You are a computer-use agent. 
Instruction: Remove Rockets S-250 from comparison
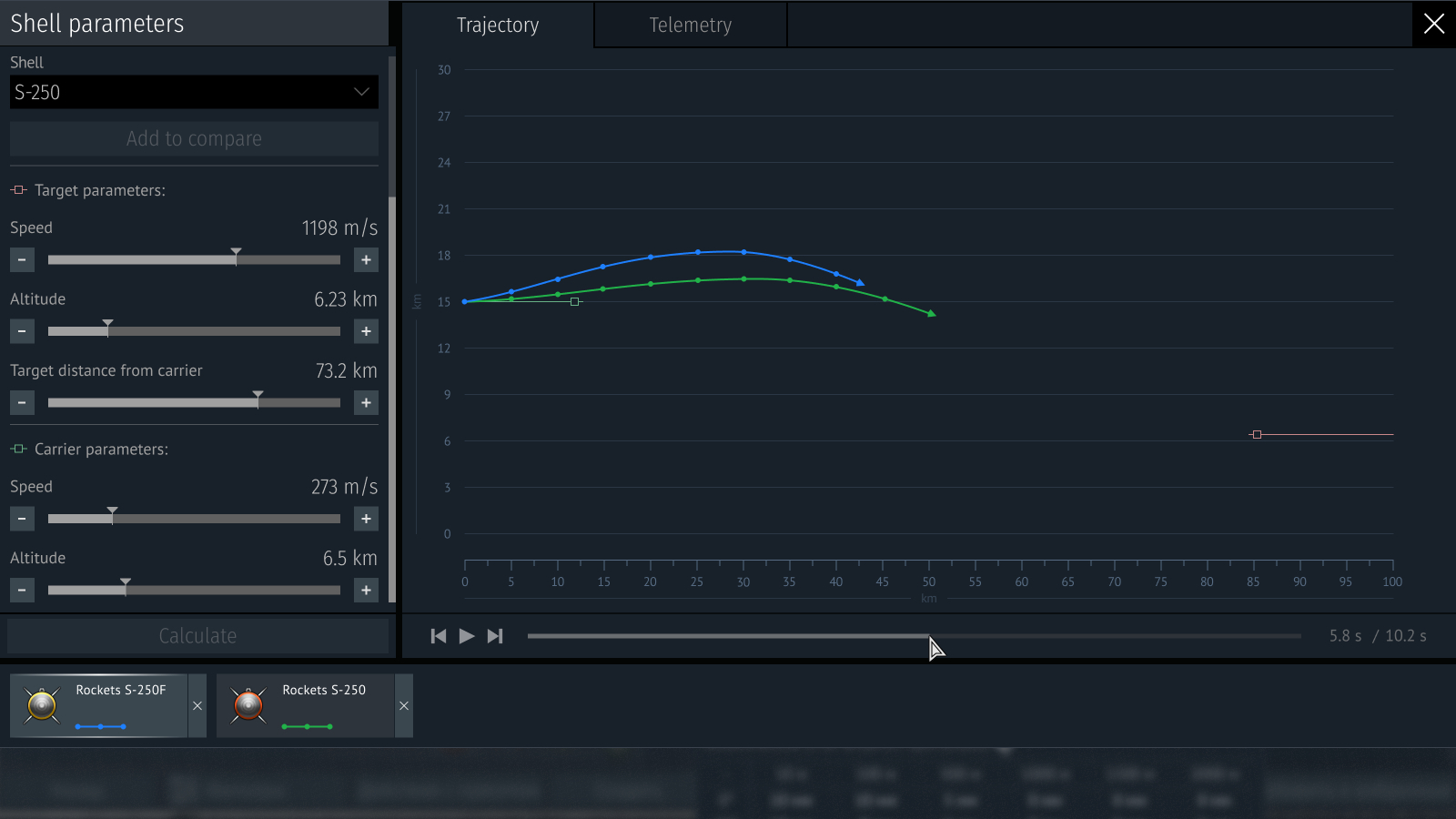pos(404,706)
